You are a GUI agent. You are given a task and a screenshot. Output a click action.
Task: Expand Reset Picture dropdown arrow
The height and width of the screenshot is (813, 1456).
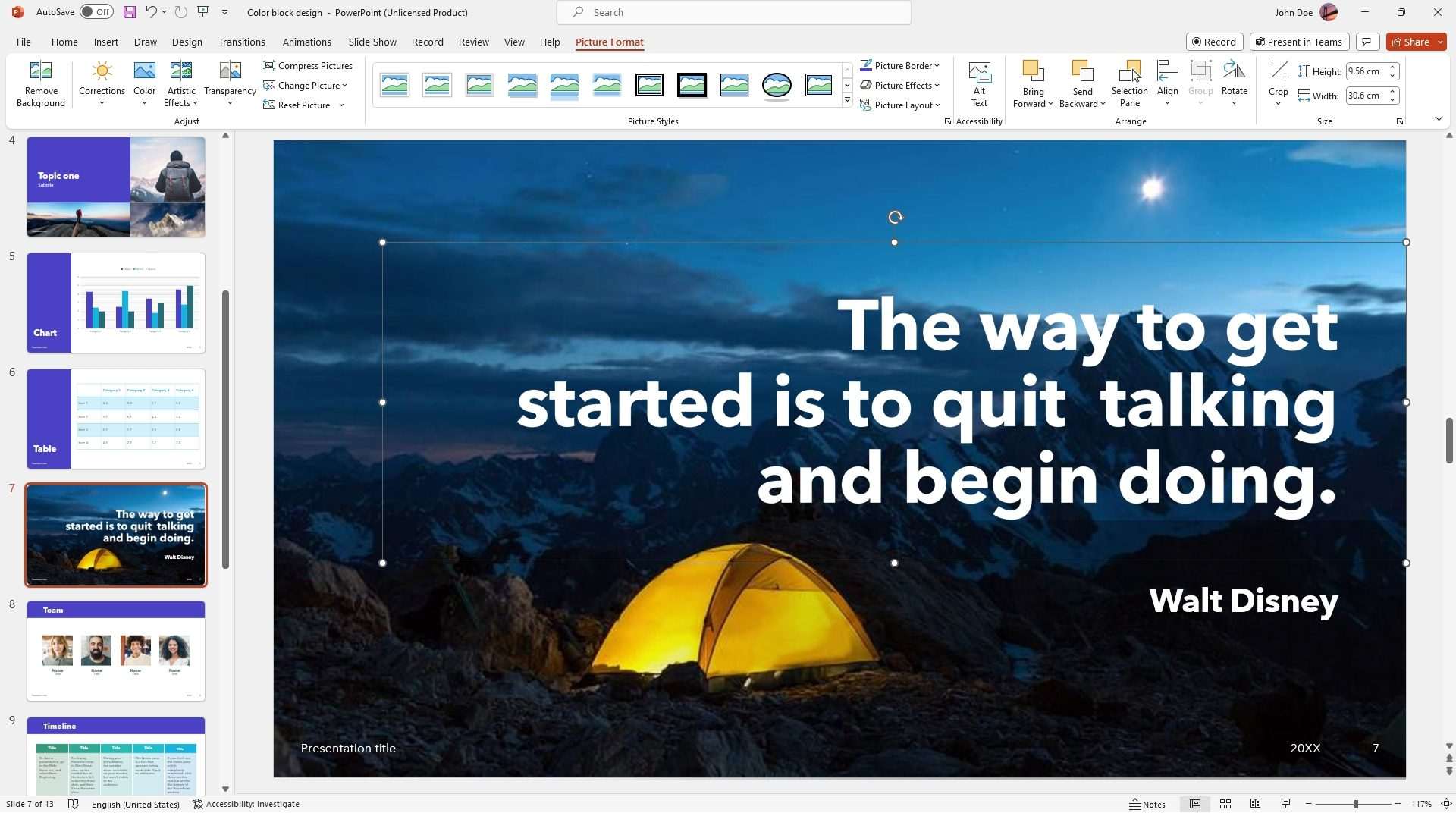click(x=342, y=105)
